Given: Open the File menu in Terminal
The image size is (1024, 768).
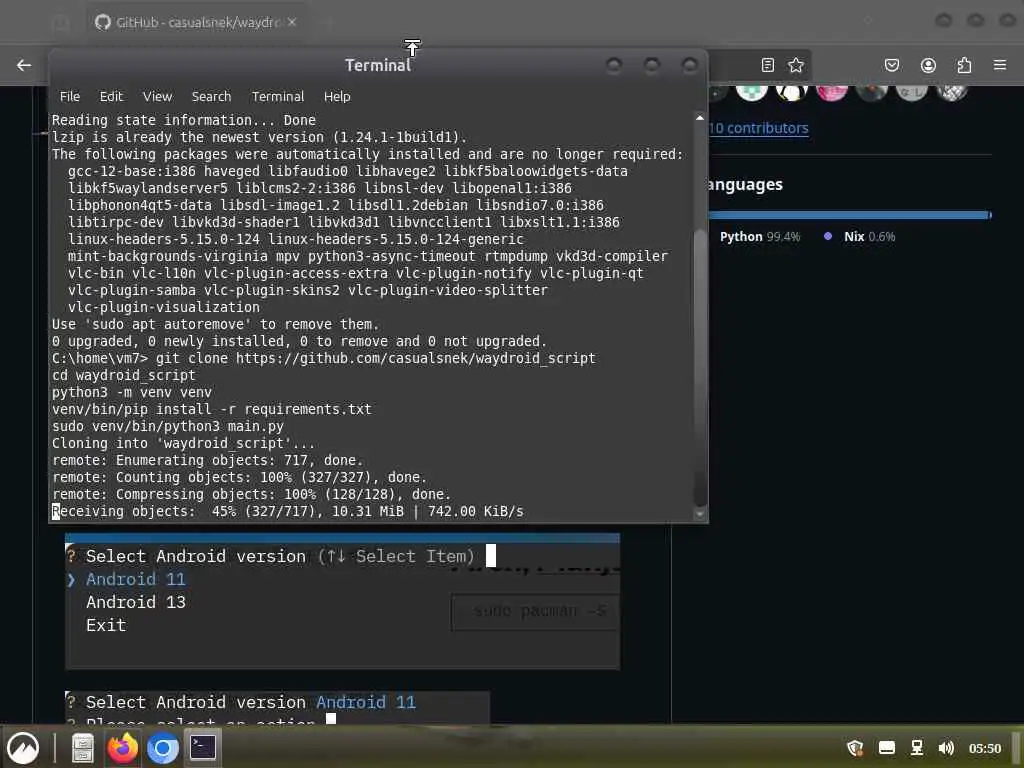Looking at the screenshot, I should (x=70, y=97).
